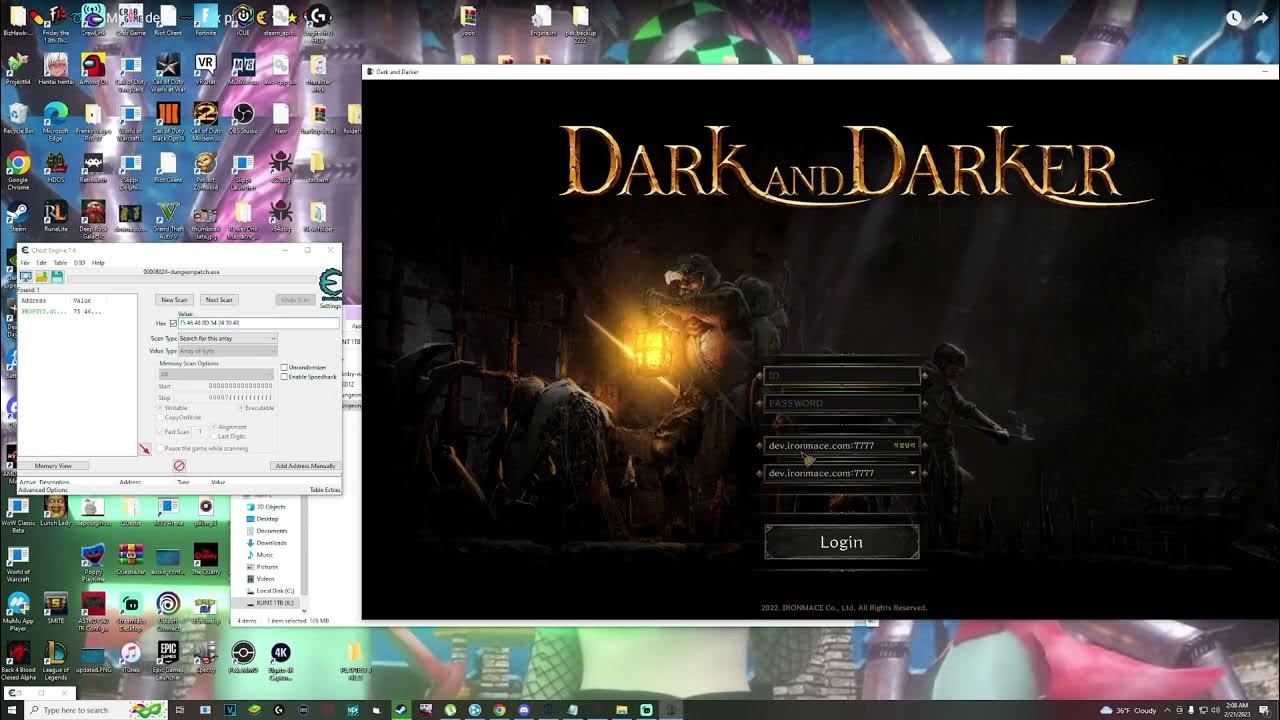Click the Login button in Dark and Darker
The image size is (1280, 720).
[x=842, y=542]
